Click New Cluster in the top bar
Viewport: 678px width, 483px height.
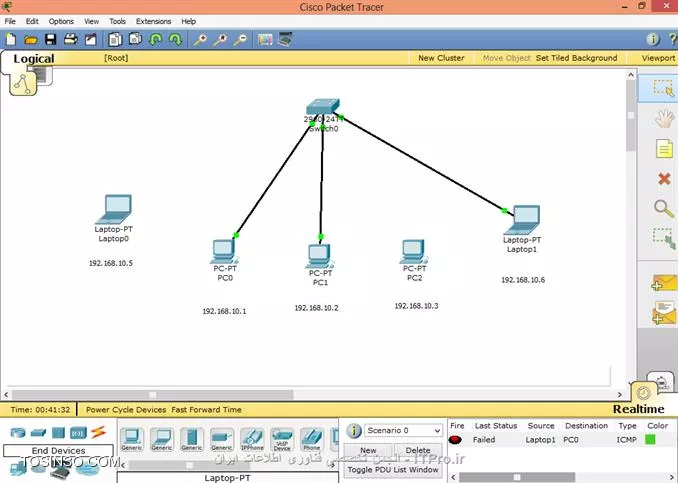[x=441, y=58]
